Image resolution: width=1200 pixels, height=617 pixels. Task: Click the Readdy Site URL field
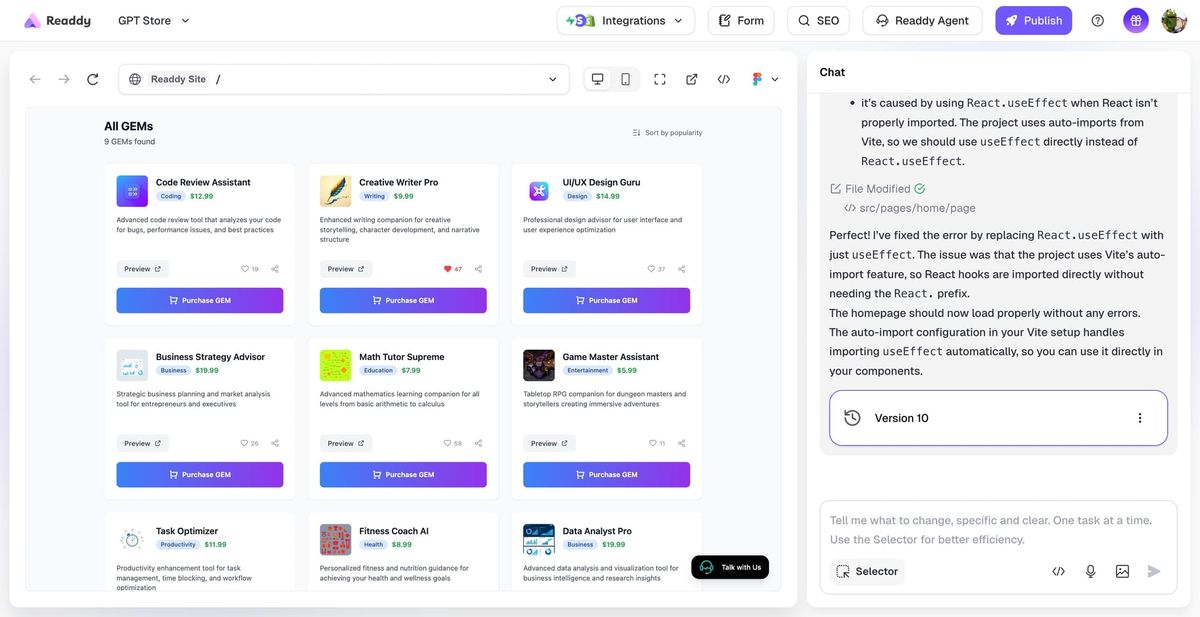[x=343, y=79]
